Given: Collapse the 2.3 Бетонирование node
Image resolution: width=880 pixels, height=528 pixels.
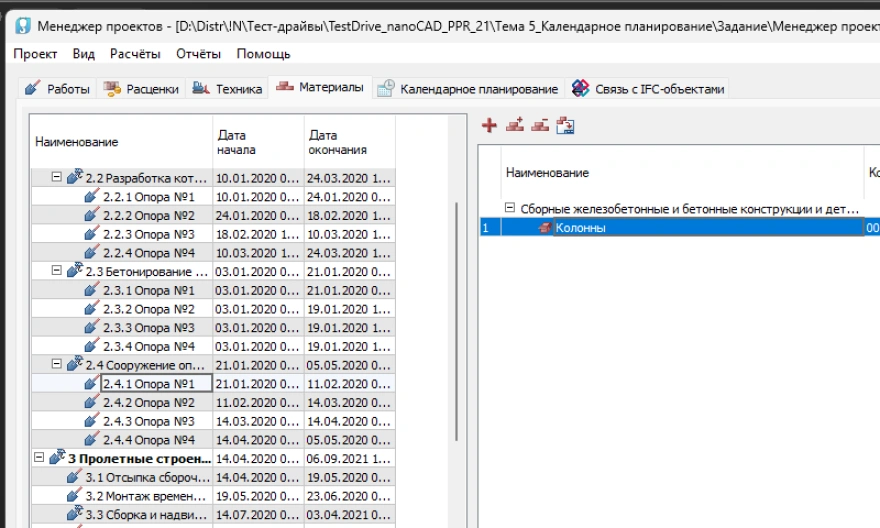Looking at the screenshot, I should coord(57,271).
